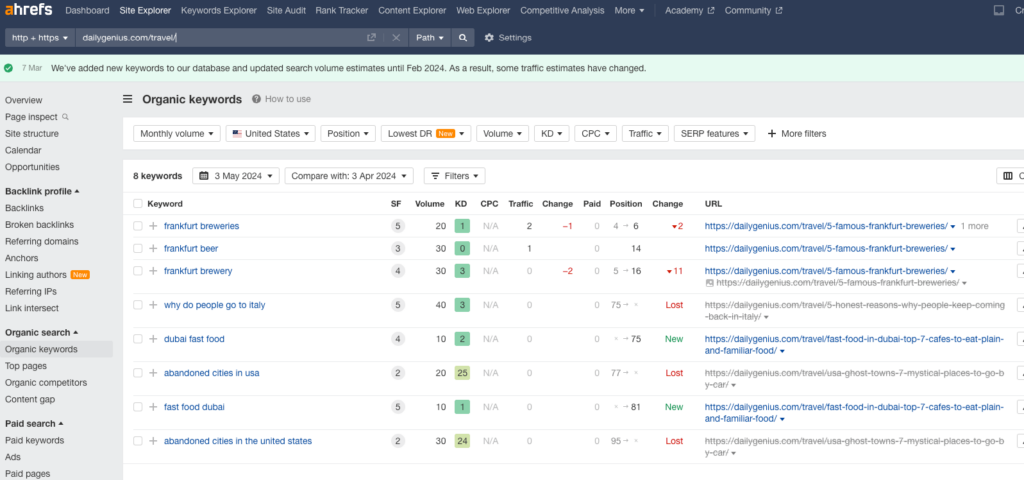Open the abandoned cities in usa keyword
Viewport: 1024px width, 480px height.
pos(211,373)
